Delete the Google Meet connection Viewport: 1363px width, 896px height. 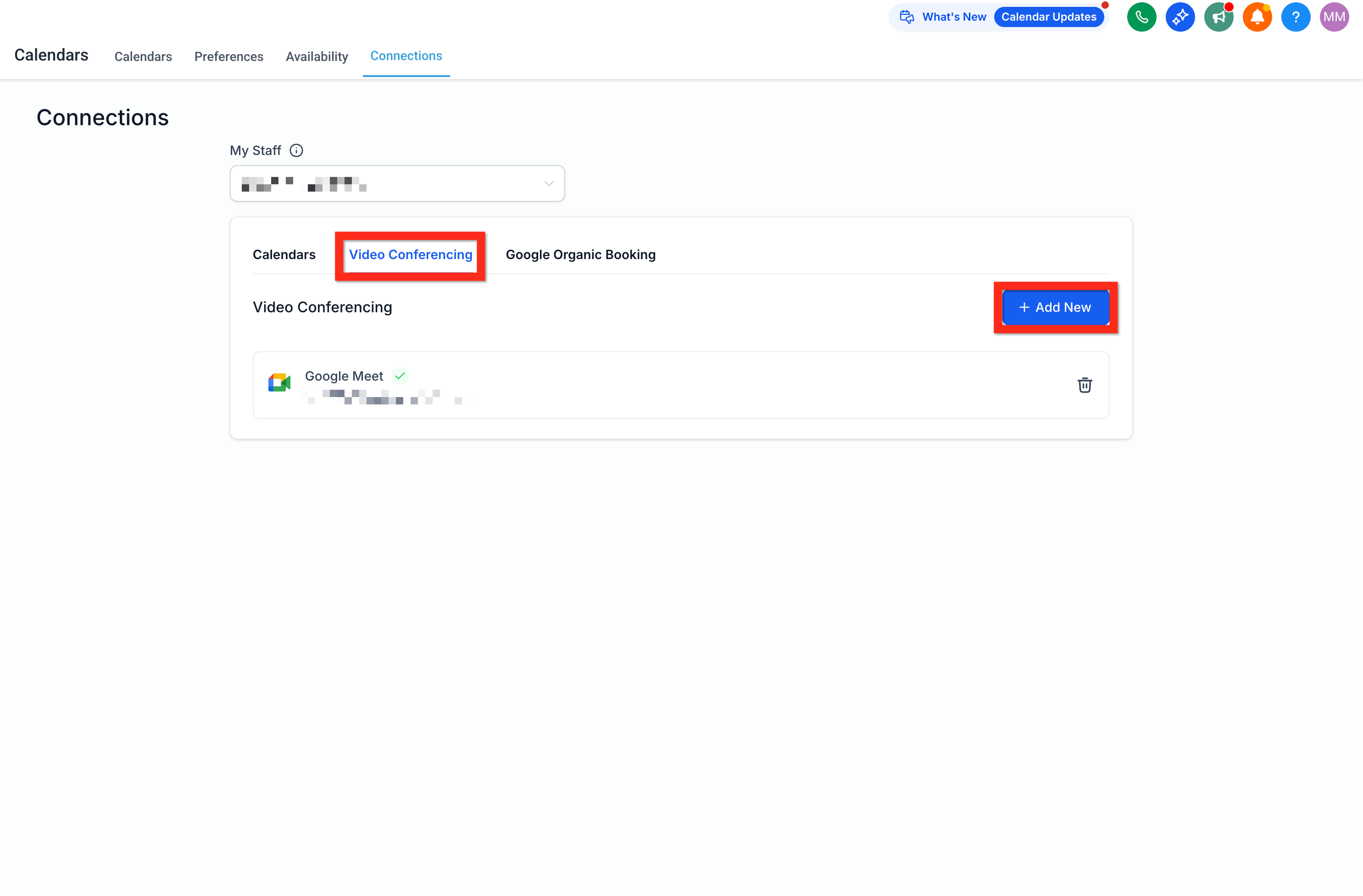tap(1084, 385)
